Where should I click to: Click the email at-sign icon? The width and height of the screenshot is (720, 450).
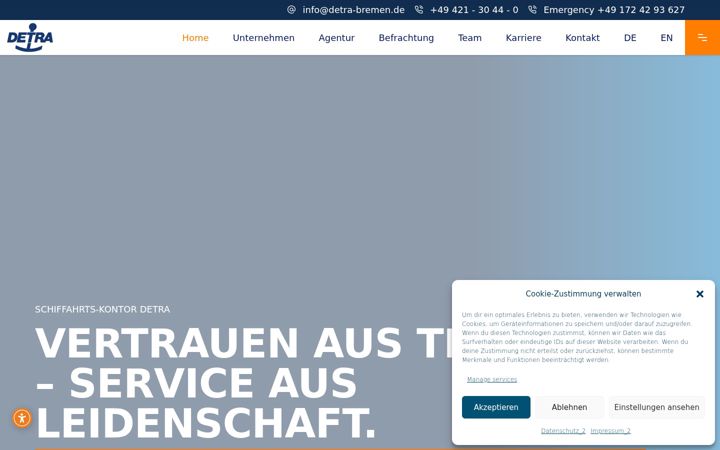[x=291, y=10]
